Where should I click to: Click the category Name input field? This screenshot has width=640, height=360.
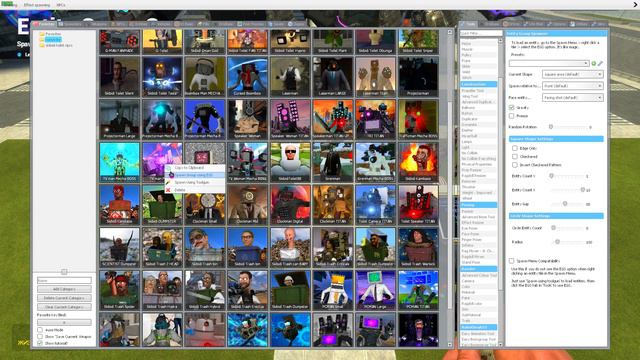(x=64, y=280)
